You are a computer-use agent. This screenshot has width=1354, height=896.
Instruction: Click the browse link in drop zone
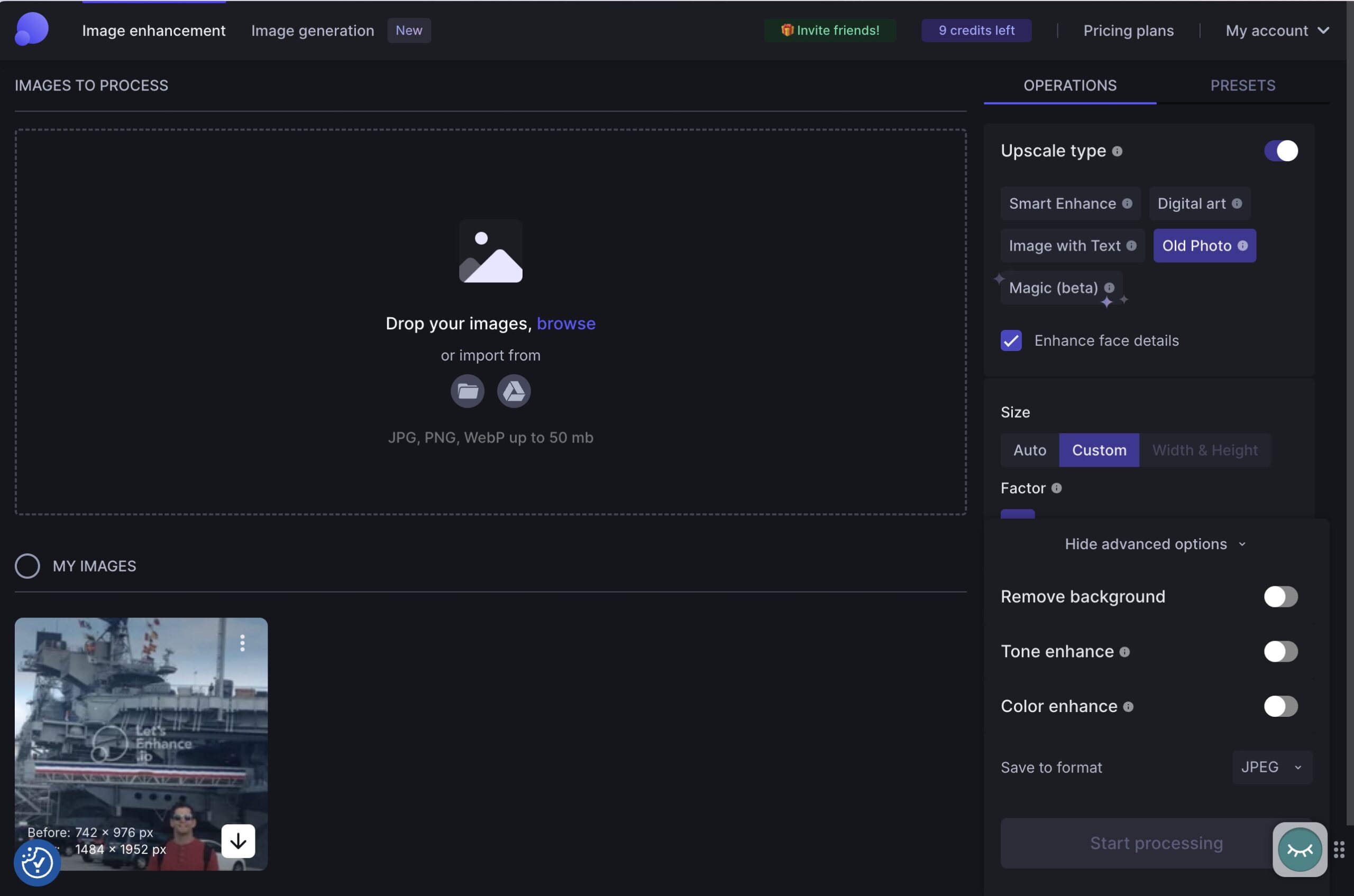(565, 324)
